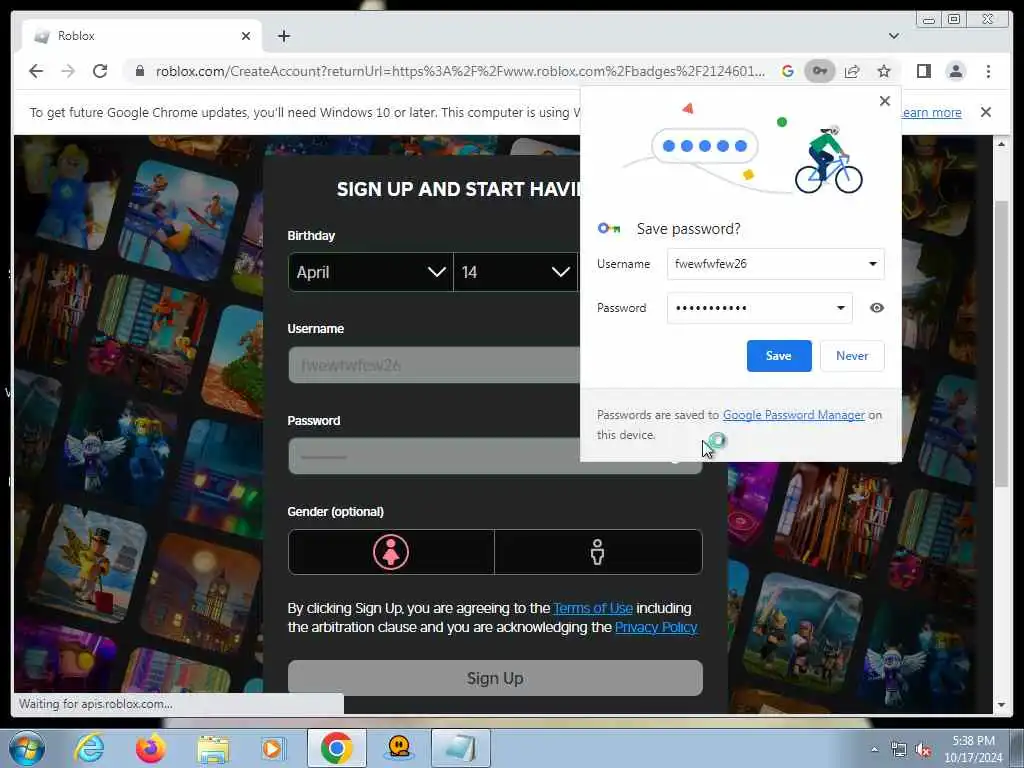Image resolution: width=1024 pixels, height=768 pixels.
Task: Click the network tray icon
Action: (x=899, y=750)
